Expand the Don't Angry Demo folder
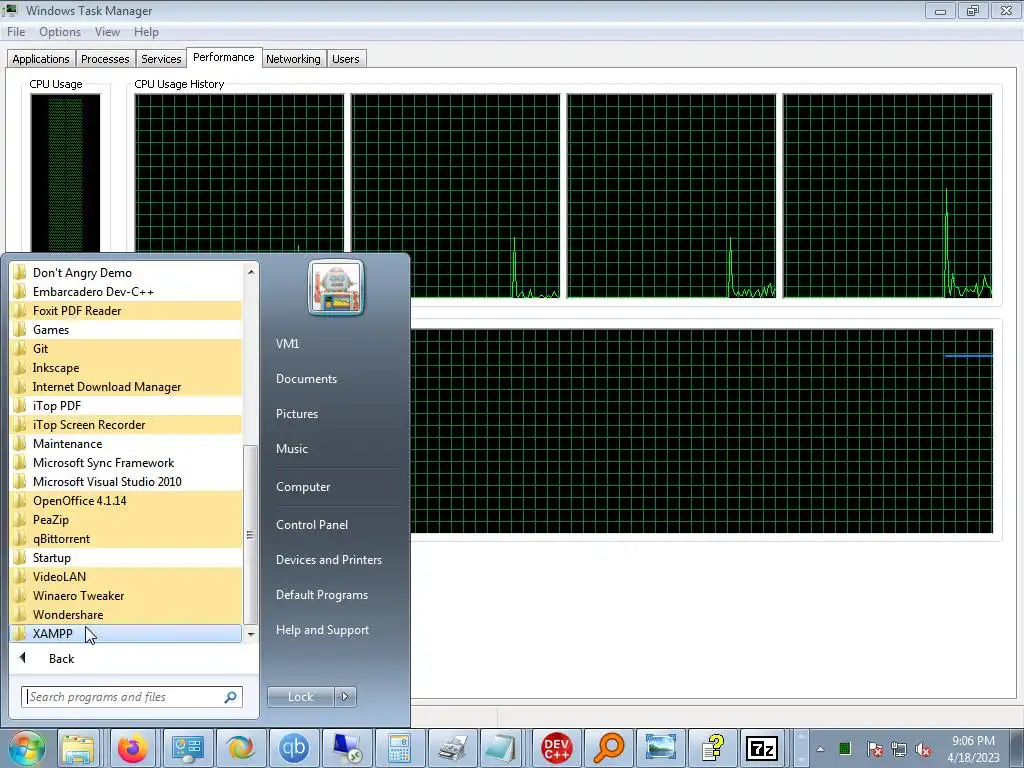The image size is (1024, 768). (126, 273)
